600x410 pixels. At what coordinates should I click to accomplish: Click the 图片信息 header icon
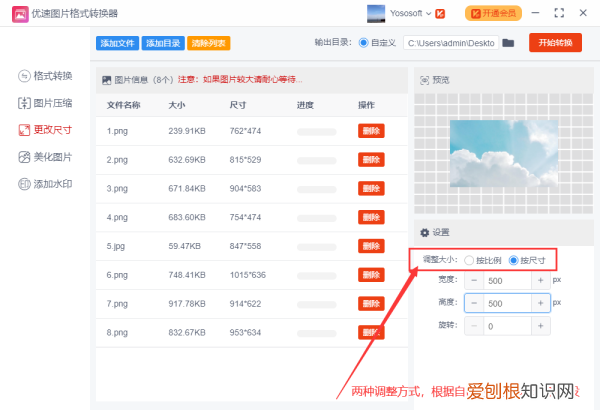click(x=106, y=80)
